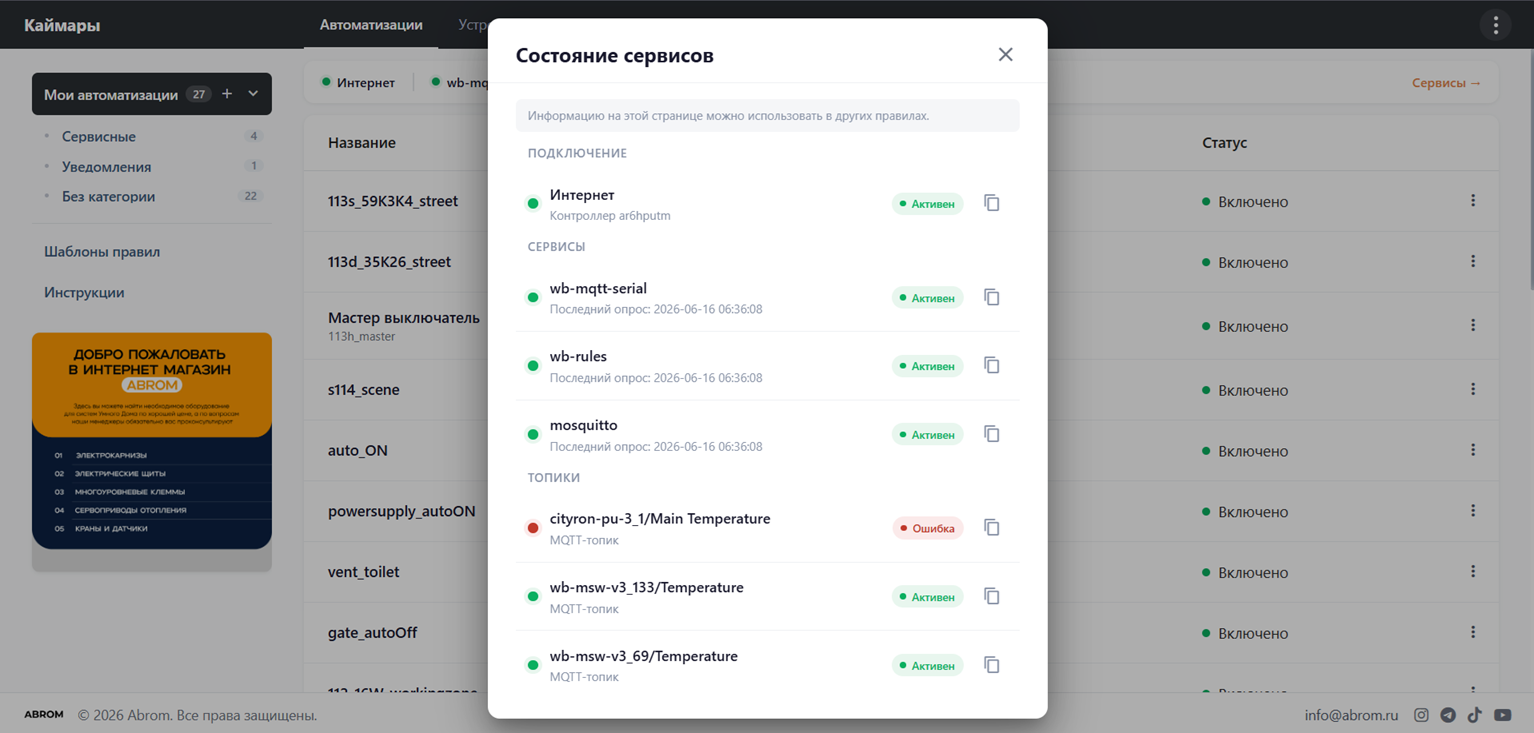This screenshot has height=733, width=1534.
Task: Open Telegram link in footer
Action: pyautogui.click(x=1448, y=715)
